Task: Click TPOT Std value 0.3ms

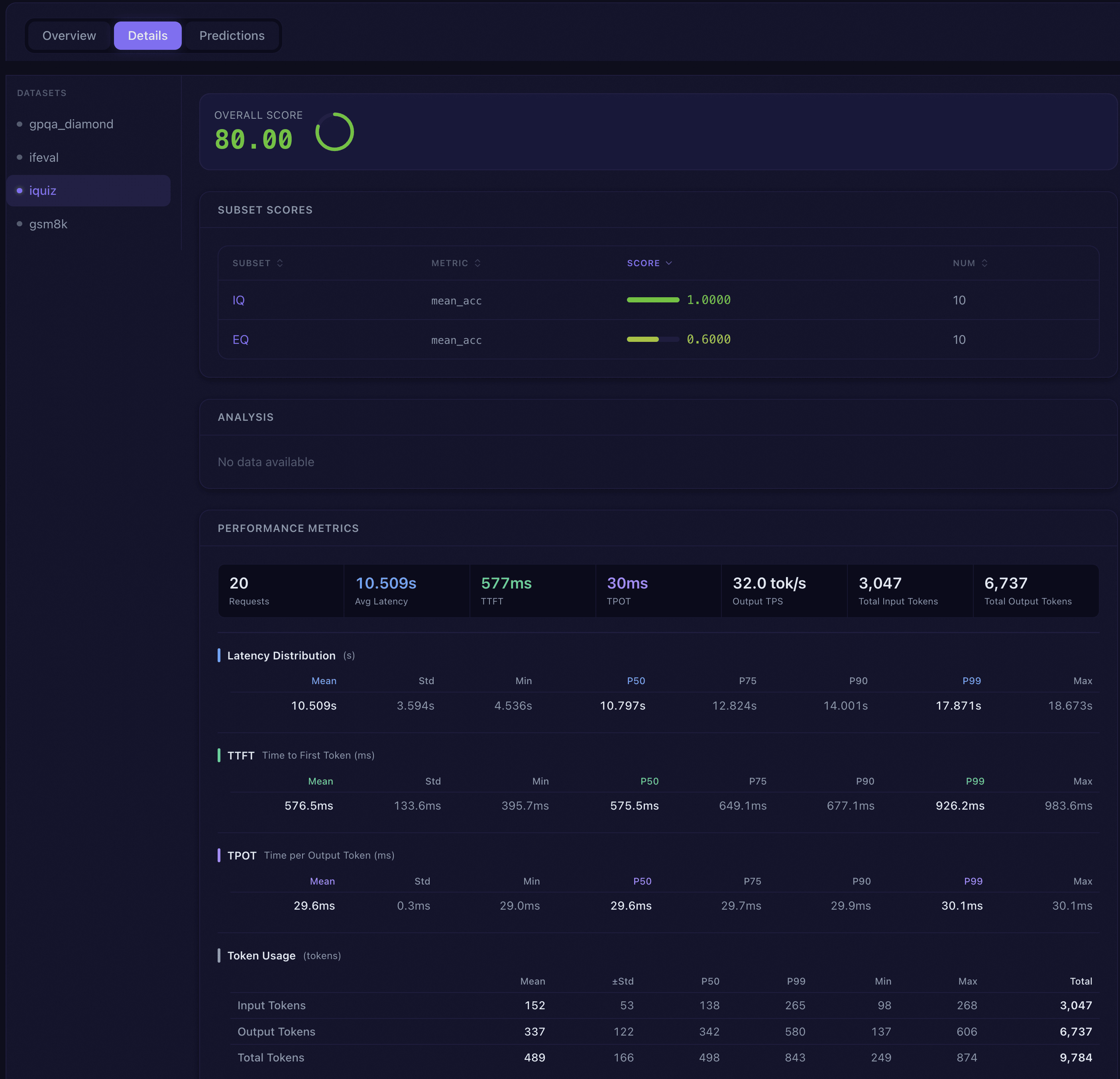Action: pos(414,905)
